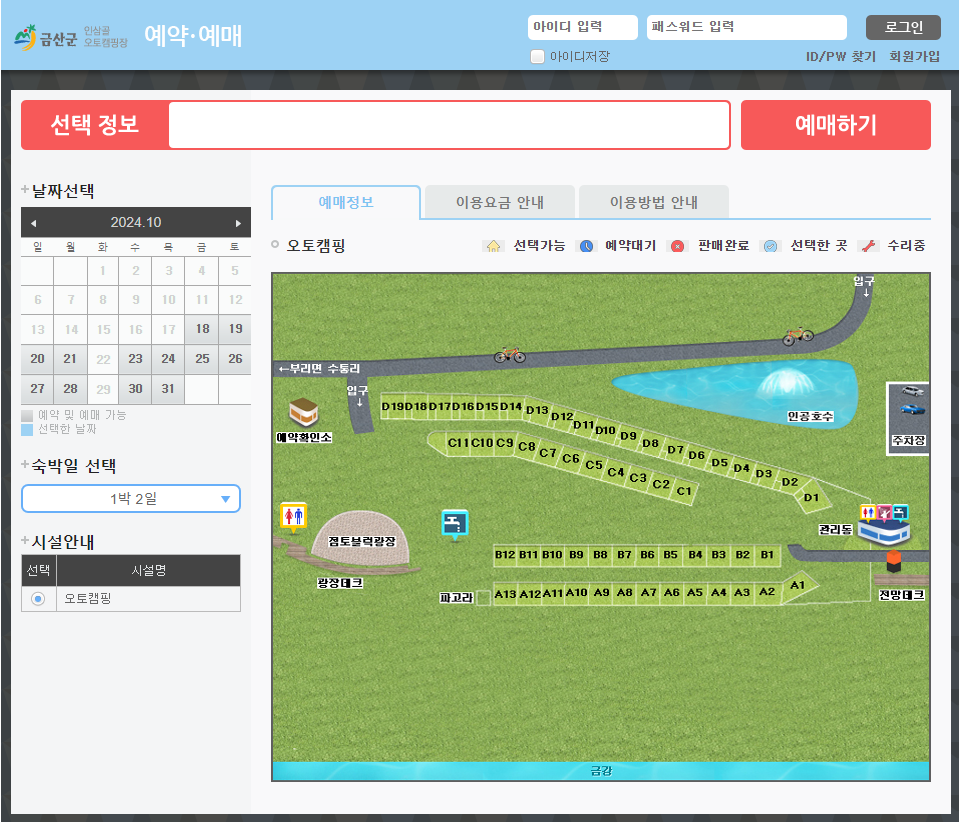Select October 20 in the calendar
This screenshot has height=822, width=959.
pyautogui.click(x=37, y=359)
